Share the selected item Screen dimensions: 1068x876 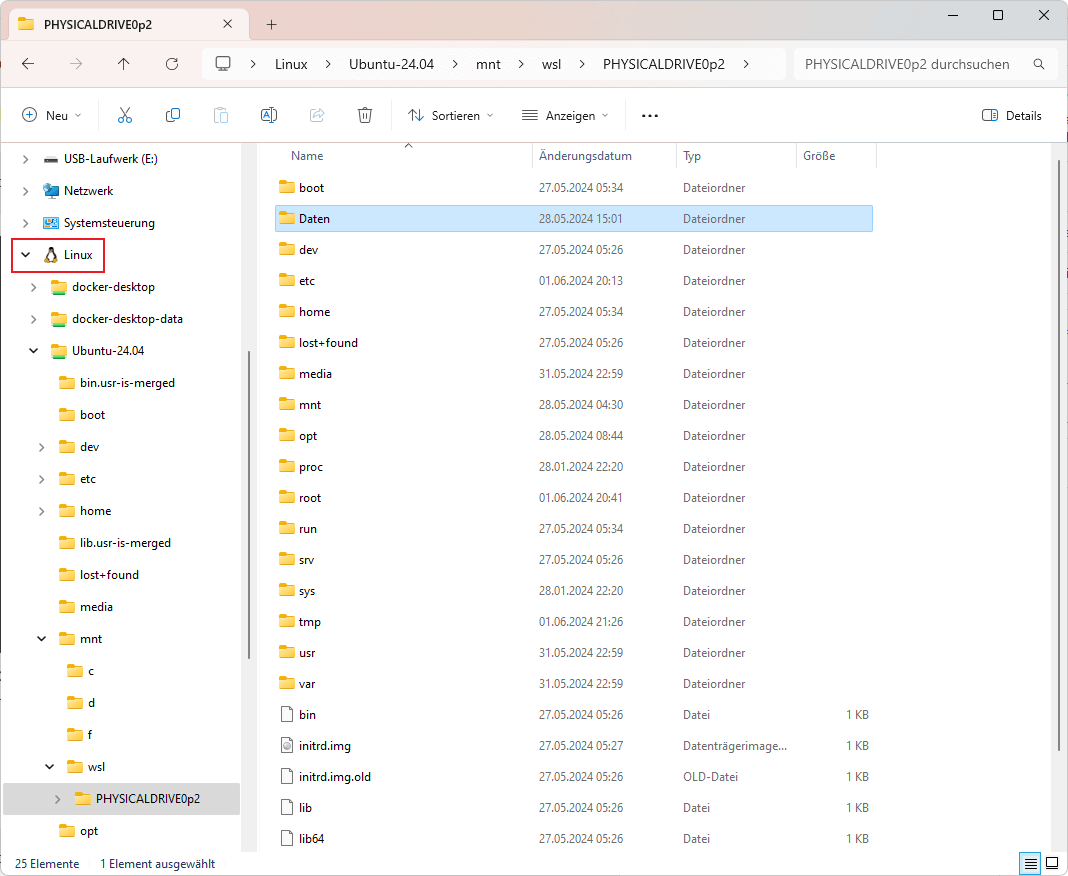click(x=316, y=115)
